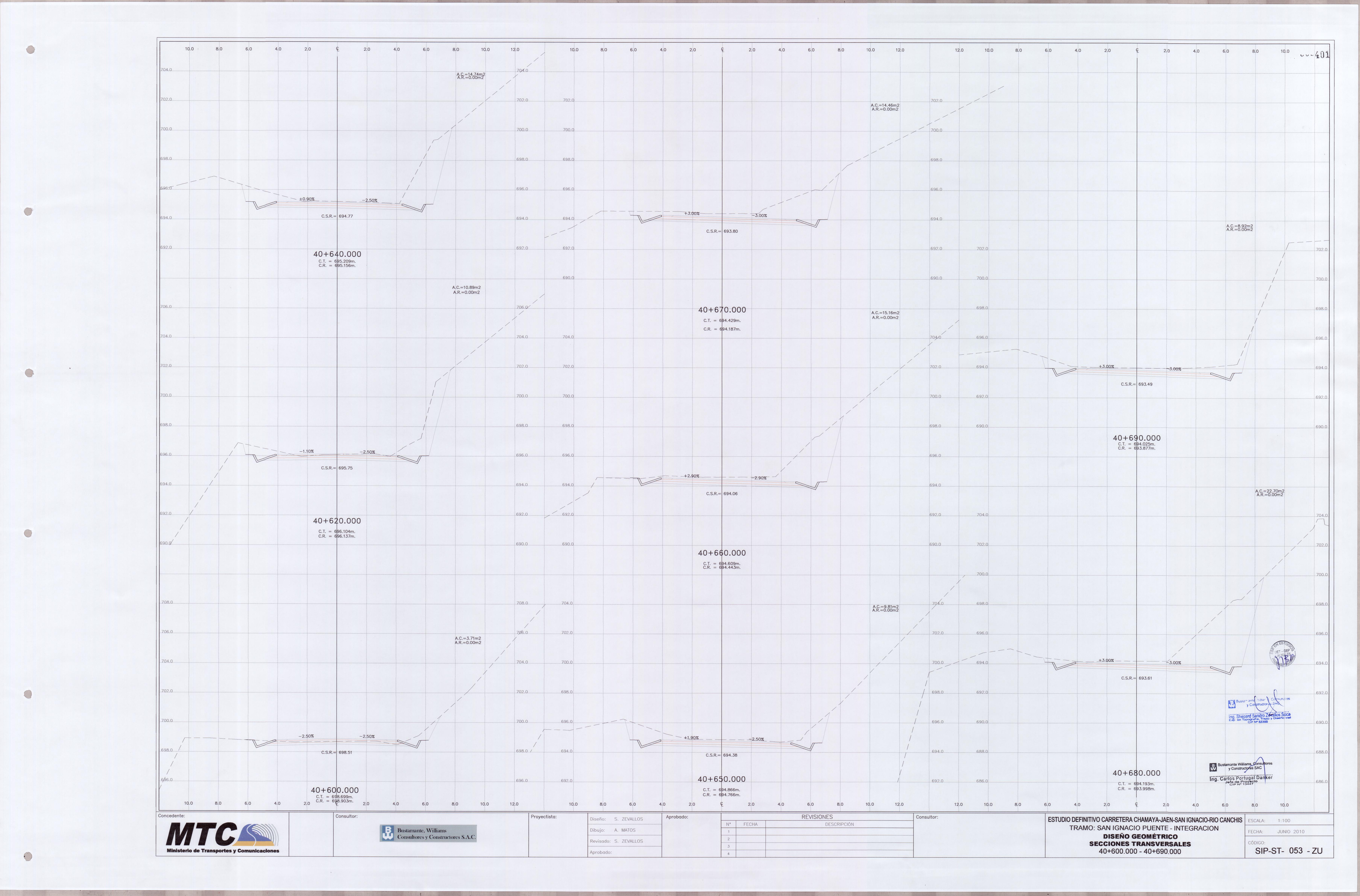Click the FECHA column header in revisions
The image size is (1360, 896).
coord(750,825)
